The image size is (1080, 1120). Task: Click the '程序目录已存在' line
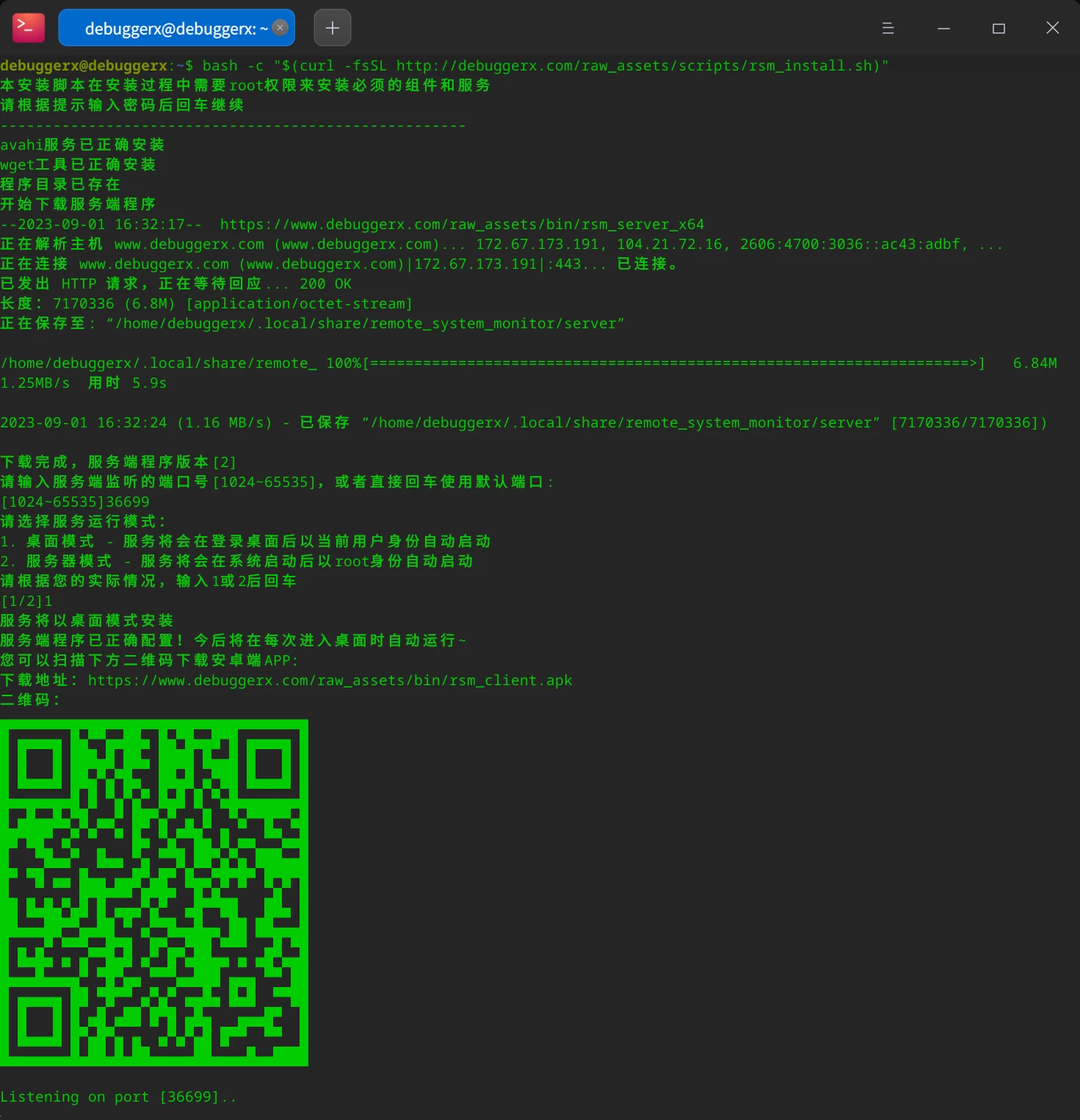click(60, 185)
